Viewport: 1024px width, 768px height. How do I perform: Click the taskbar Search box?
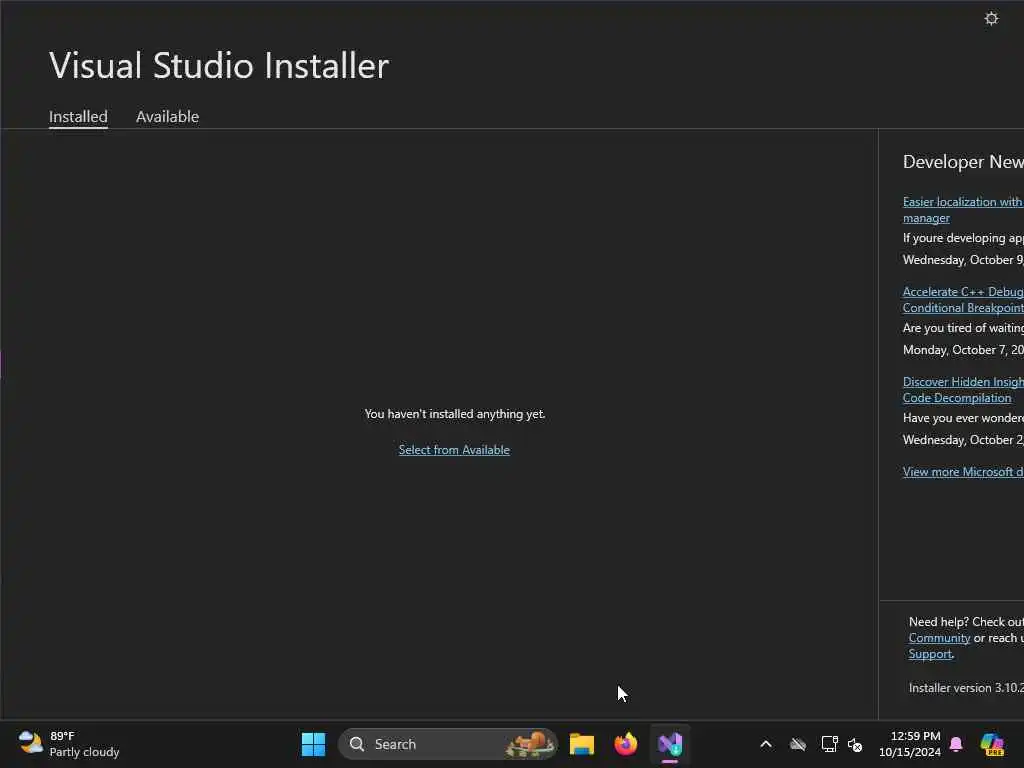tap(447, 744)
